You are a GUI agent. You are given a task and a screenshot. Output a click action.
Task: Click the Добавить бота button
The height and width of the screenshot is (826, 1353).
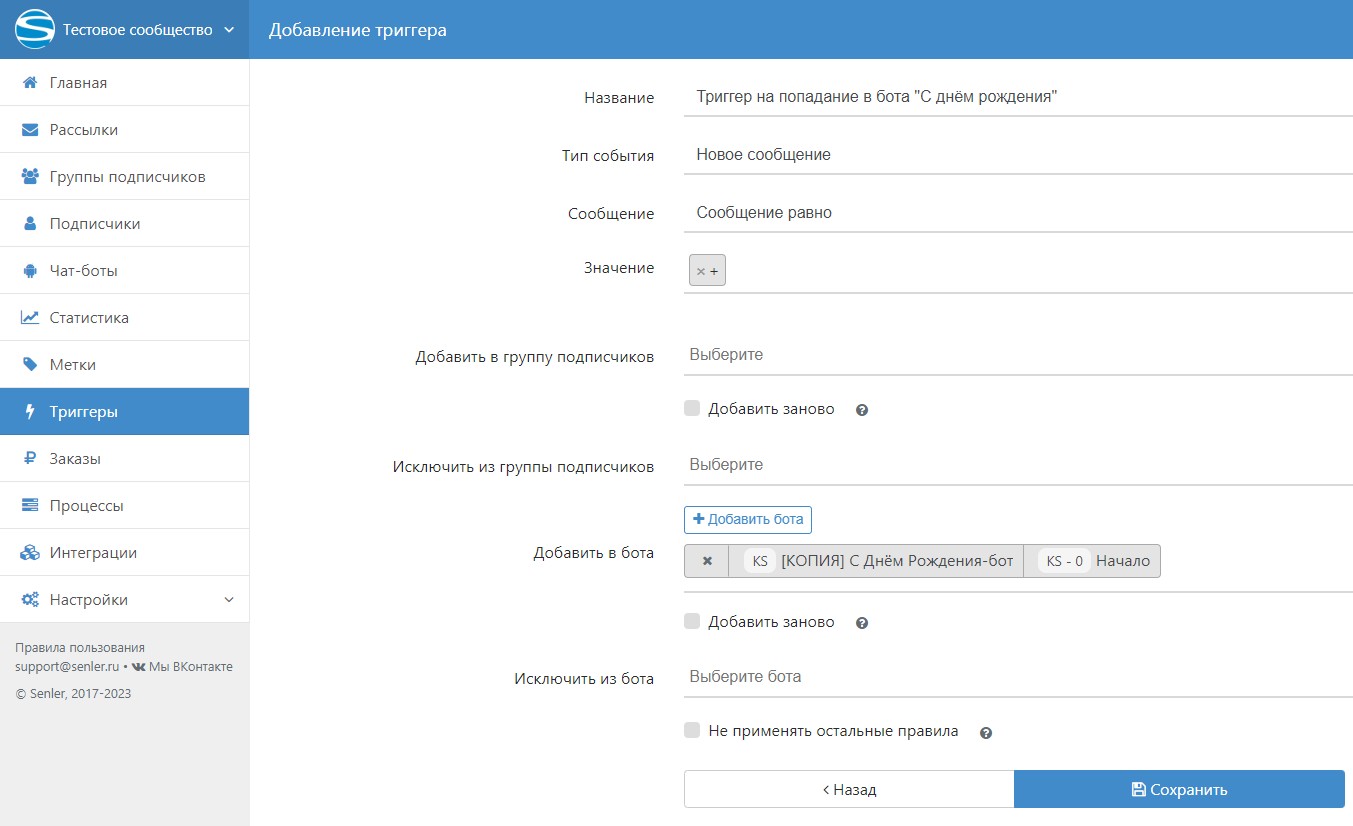[x=748, y=520]
